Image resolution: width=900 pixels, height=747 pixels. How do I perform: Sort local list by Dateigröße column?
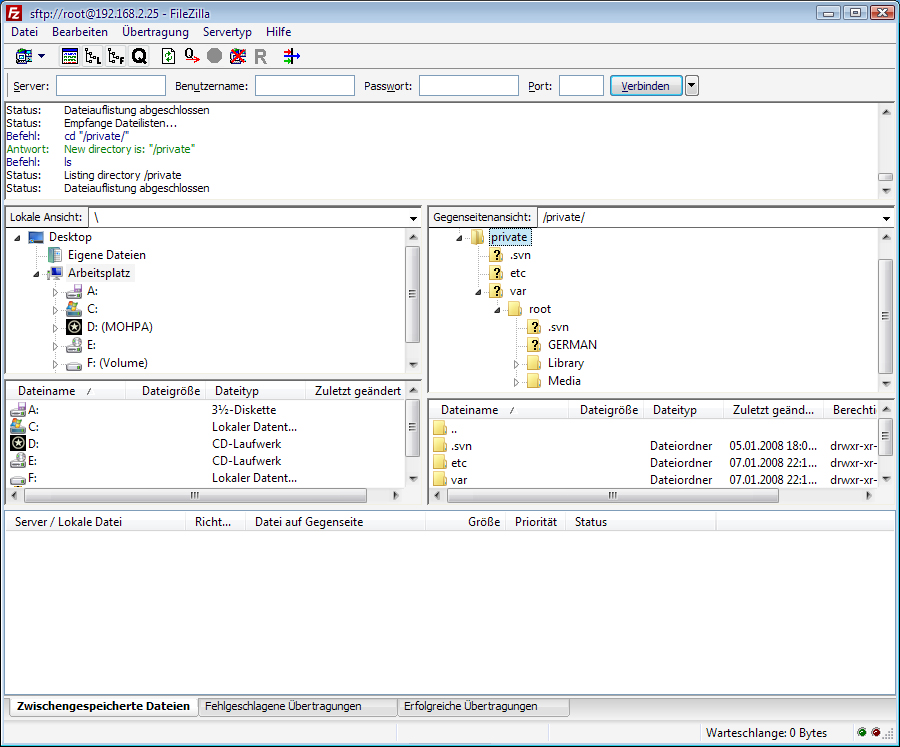coord(170,391)
